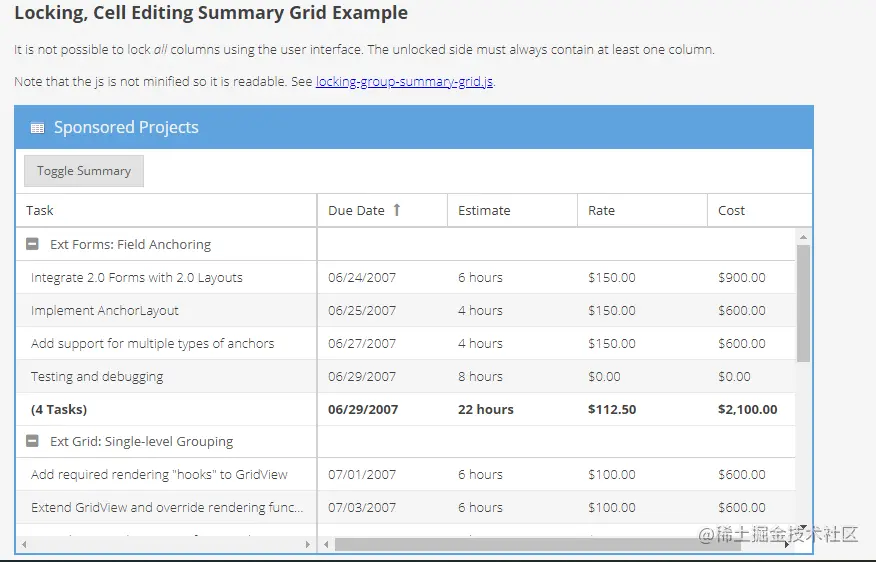The height and width of the screenshot is (562, 876).
Task: Click the page heading Locking, Cell Editing Summary Grid Example
Action: click(211, 13)
